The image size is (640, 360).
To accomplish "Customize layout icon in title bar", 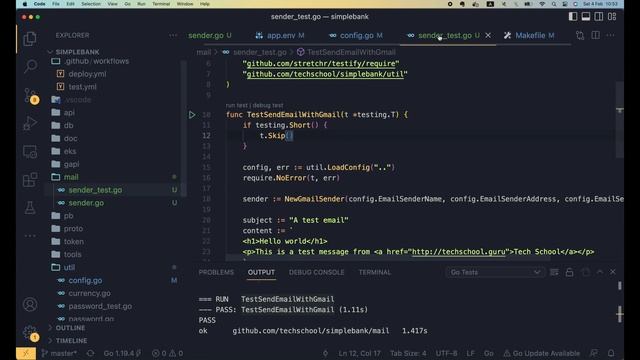I will tap(612, 17).
